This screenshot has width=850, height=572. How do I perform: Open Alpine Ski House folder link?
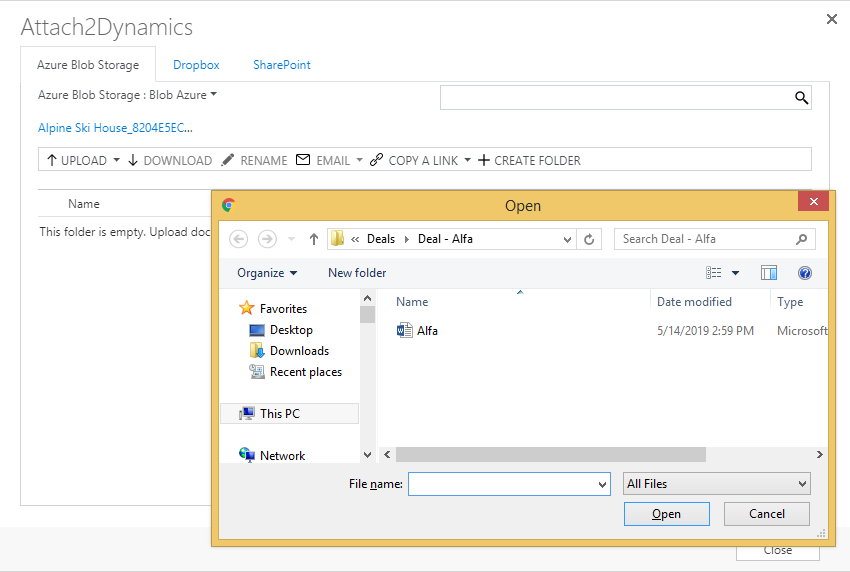(115, 127)
